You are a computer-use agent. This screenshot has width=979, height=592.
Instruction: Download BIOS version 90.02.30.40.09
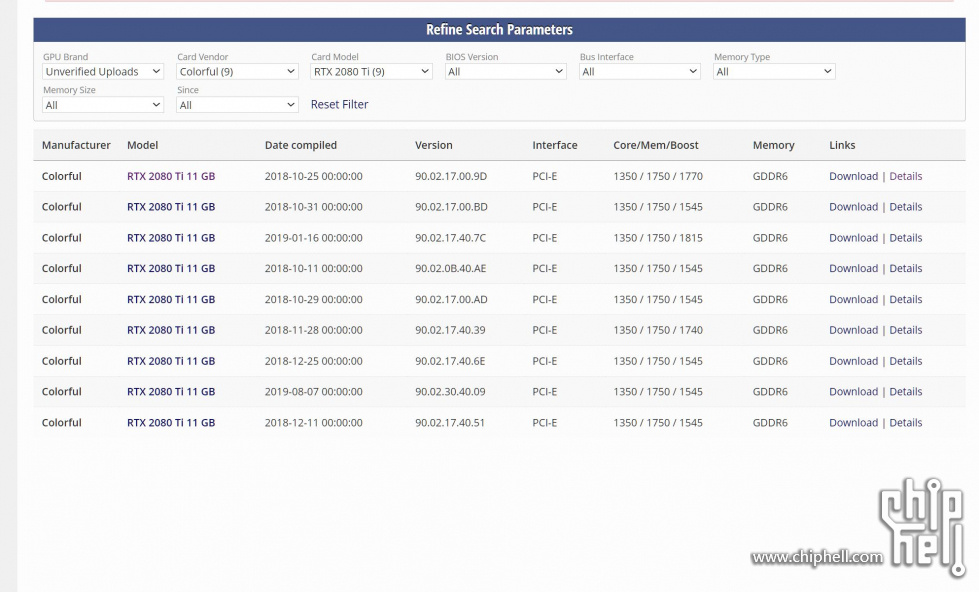pos(854,392)
